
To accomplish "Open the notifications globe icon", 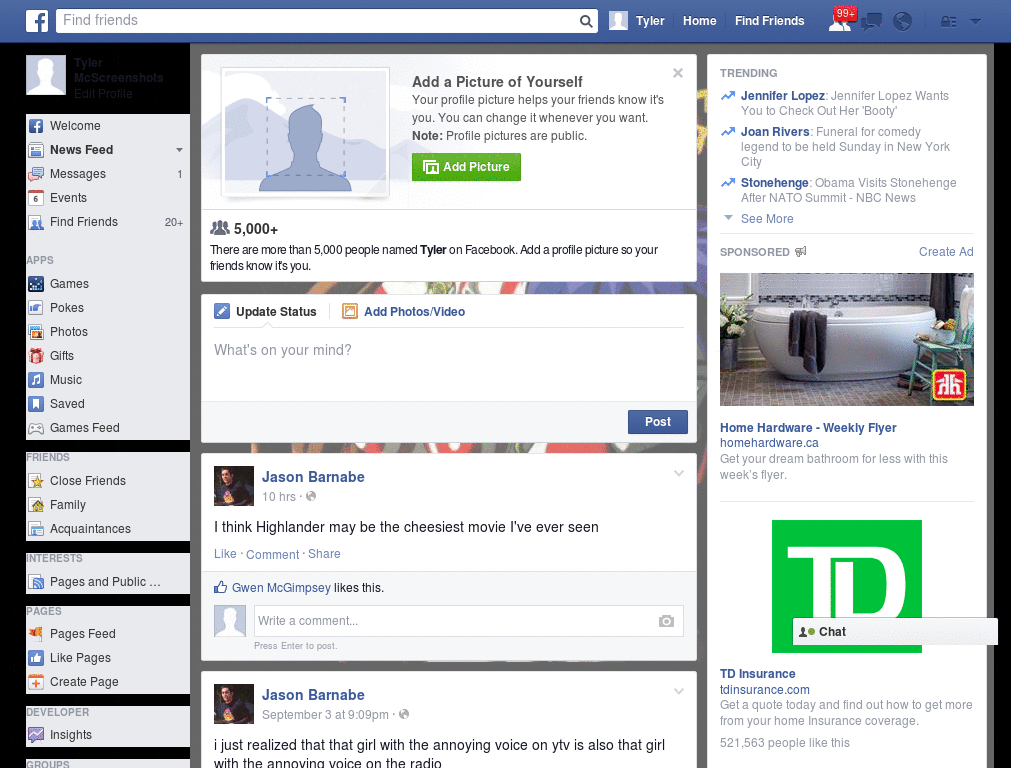I will pos(902,22).
